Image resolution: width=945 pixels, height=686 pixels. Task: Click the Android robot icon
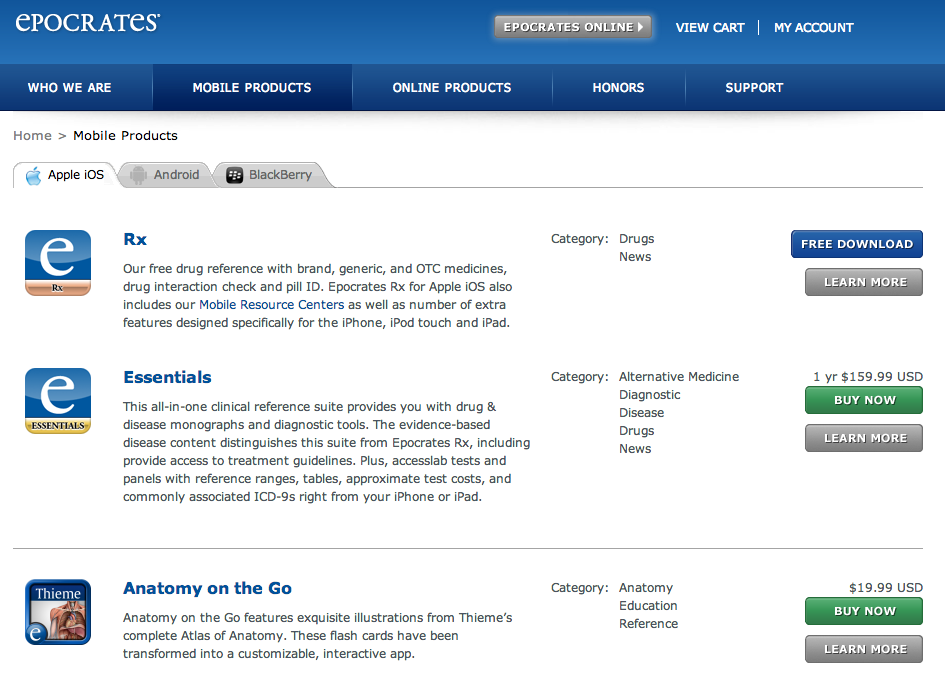click(x=139, y=175)
